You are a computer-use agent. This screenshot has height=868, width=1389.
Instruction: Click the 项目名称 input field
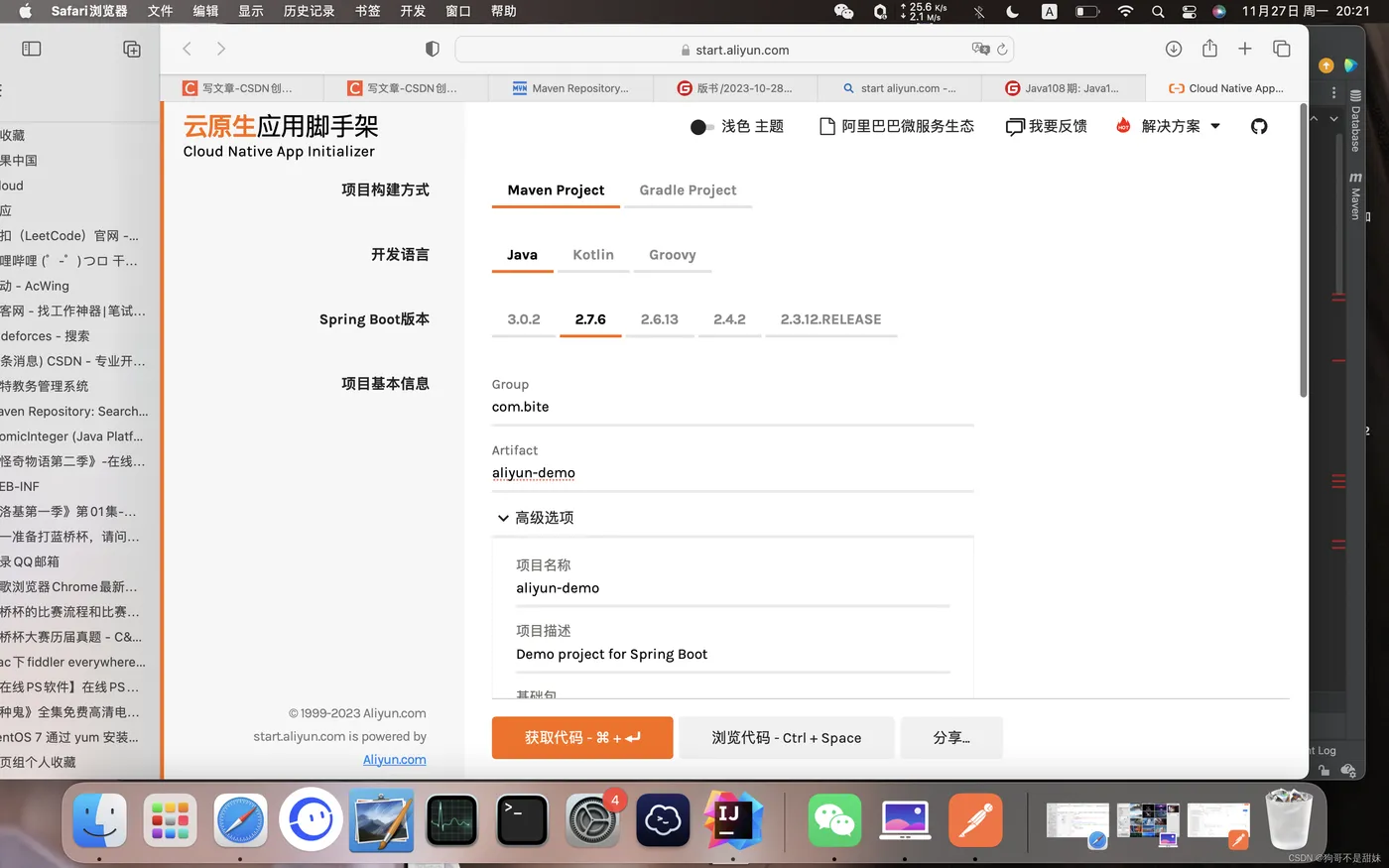point(733,588)
